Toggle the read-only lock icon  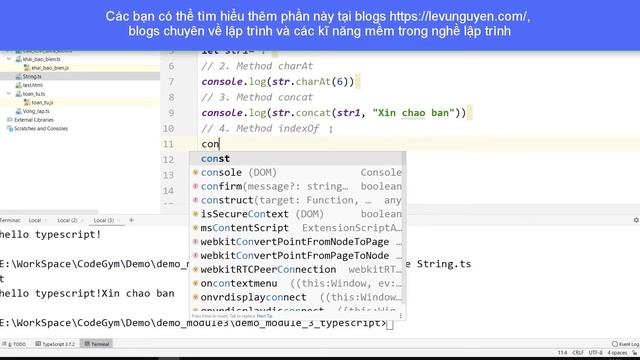(x=635, y=353)
